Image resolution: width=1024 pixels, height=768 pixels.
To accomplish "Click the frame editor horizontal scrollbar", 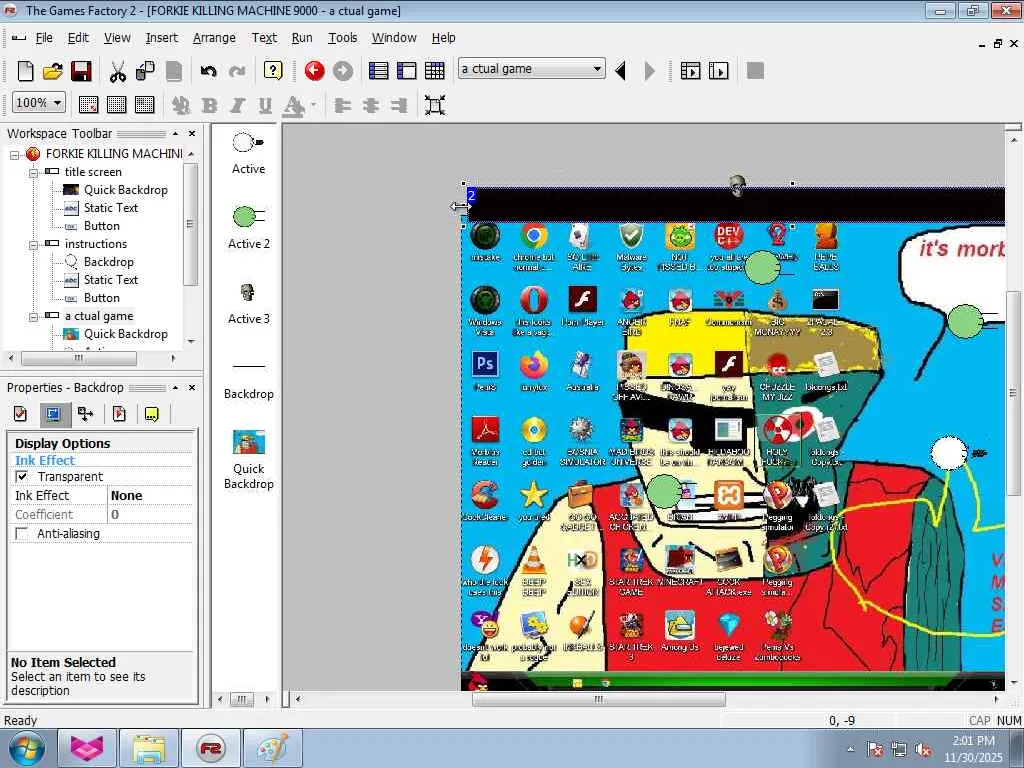I will pos(598,699).
